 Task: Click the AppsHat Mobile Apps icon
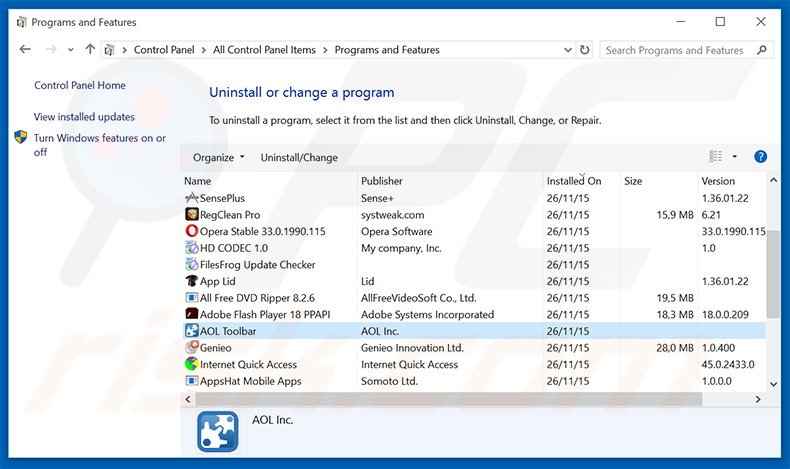point(191,381)
